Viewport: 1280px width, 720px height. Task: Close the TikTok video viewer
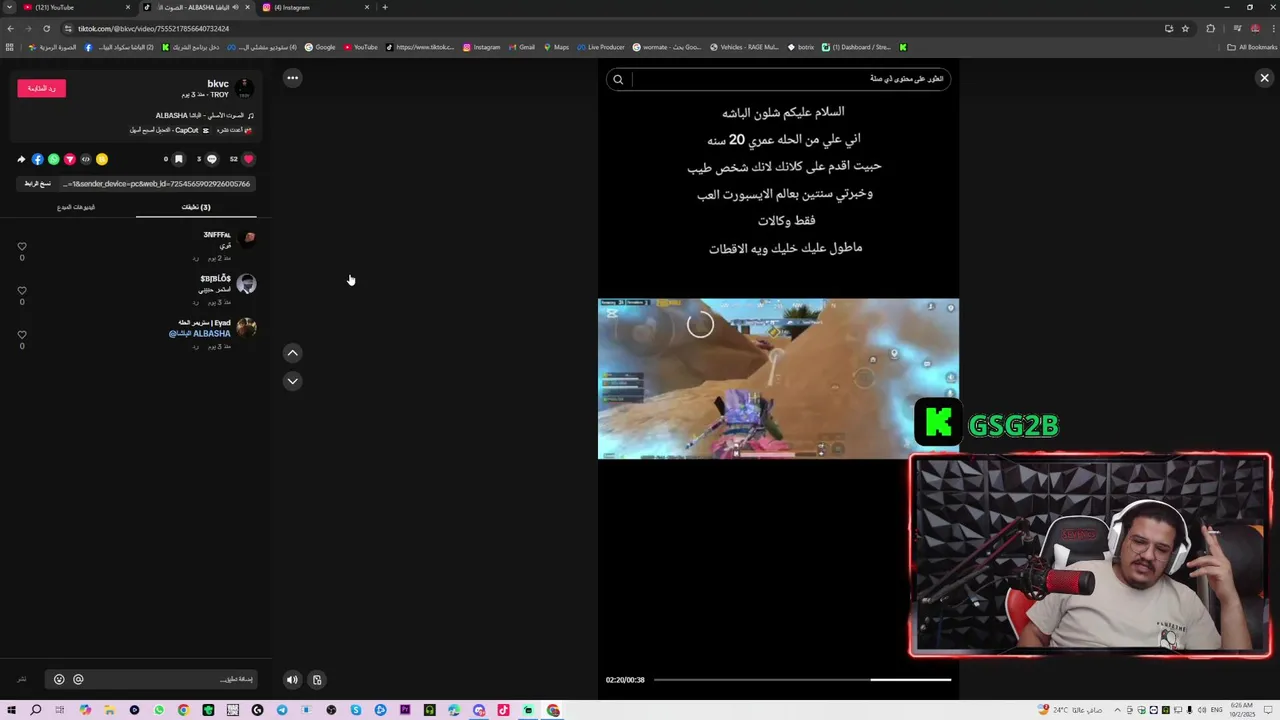pyautogui.click(x=1264, y=77)
